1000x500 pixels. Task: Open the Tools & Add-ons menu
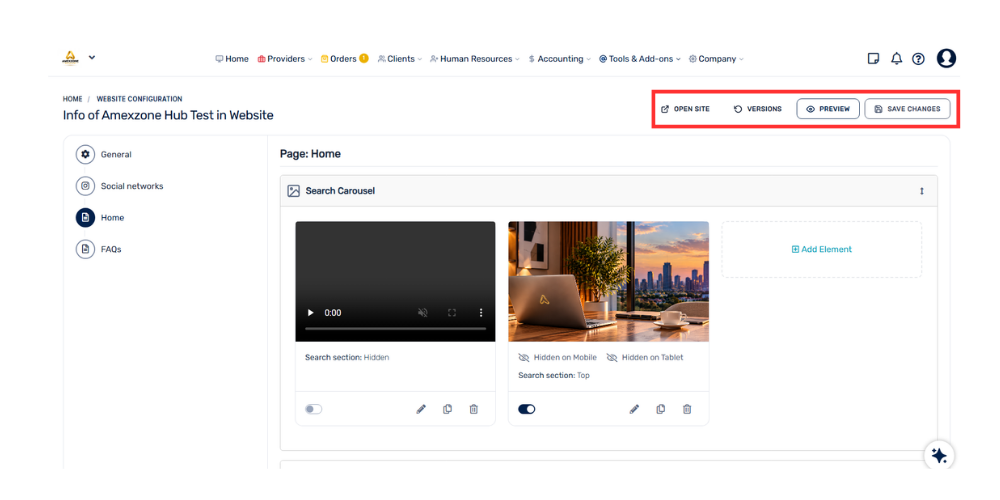[x=640, y=59]
